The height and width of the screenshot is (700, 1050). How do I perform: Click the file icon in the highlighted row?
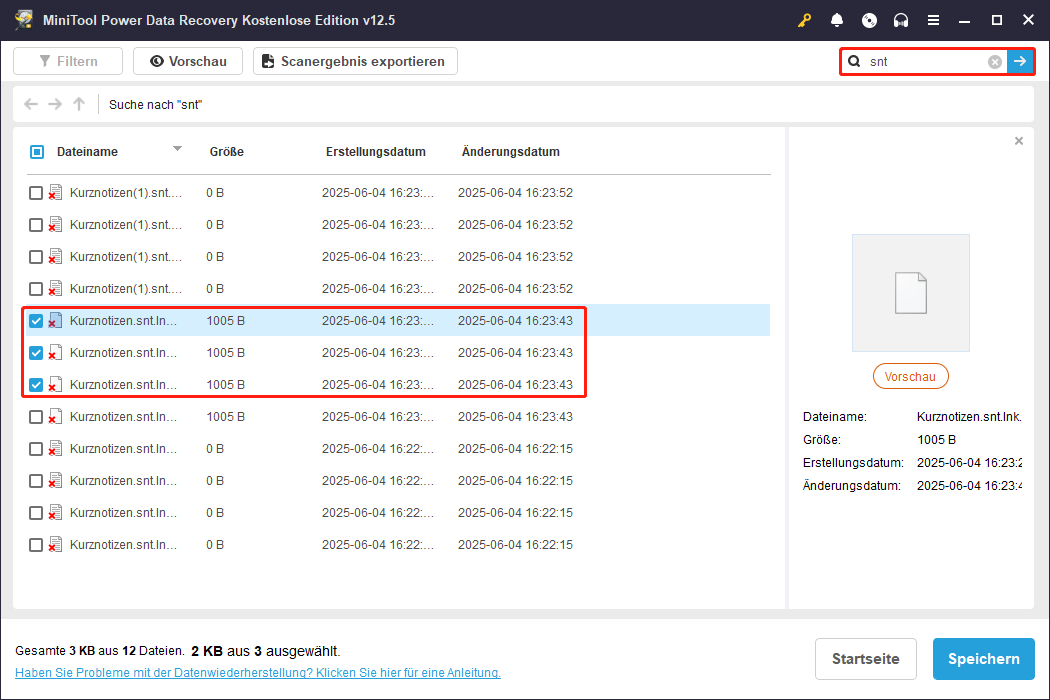(56, 321)
